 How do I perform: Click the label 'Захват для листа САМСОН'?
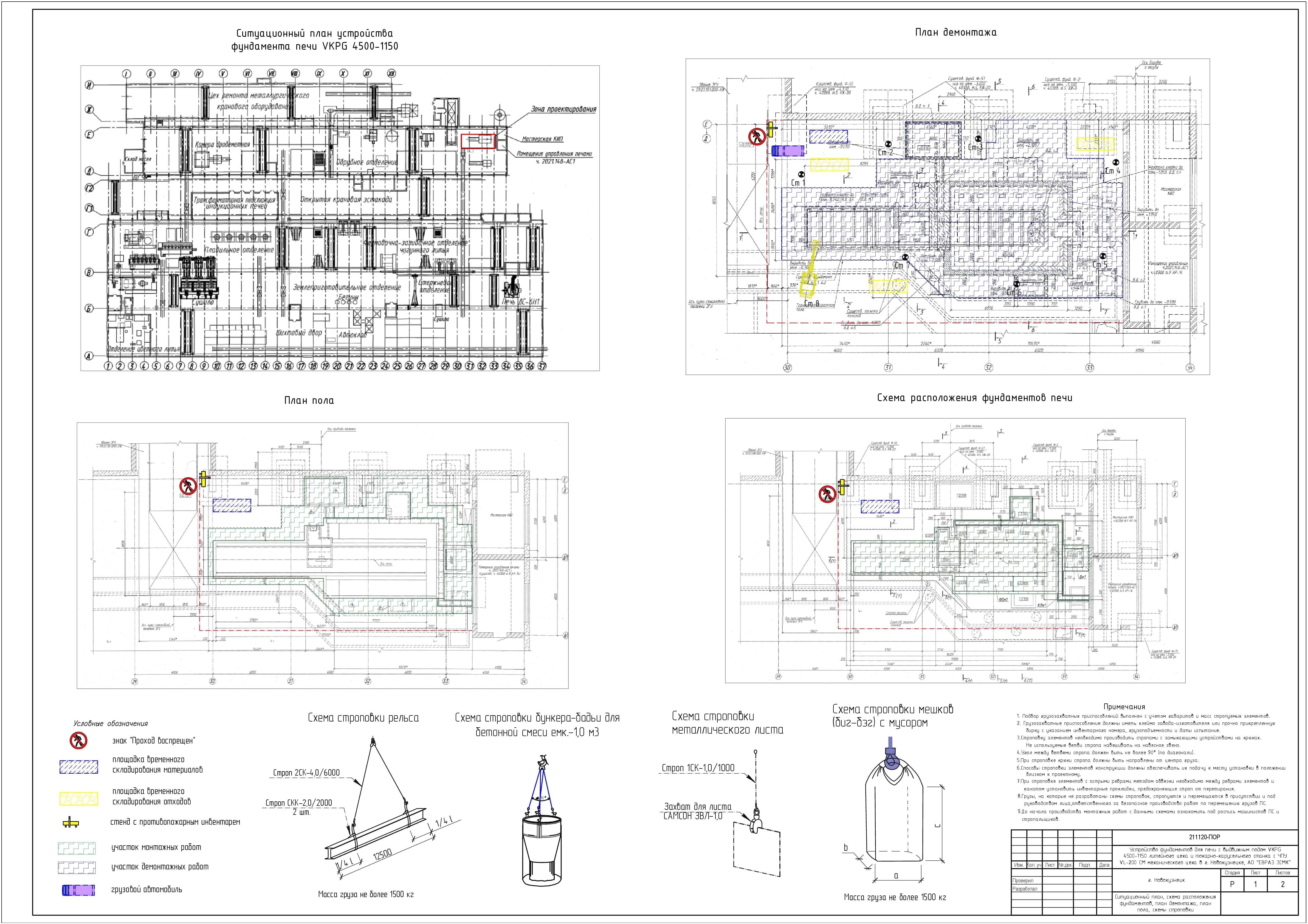pos(698,811)
